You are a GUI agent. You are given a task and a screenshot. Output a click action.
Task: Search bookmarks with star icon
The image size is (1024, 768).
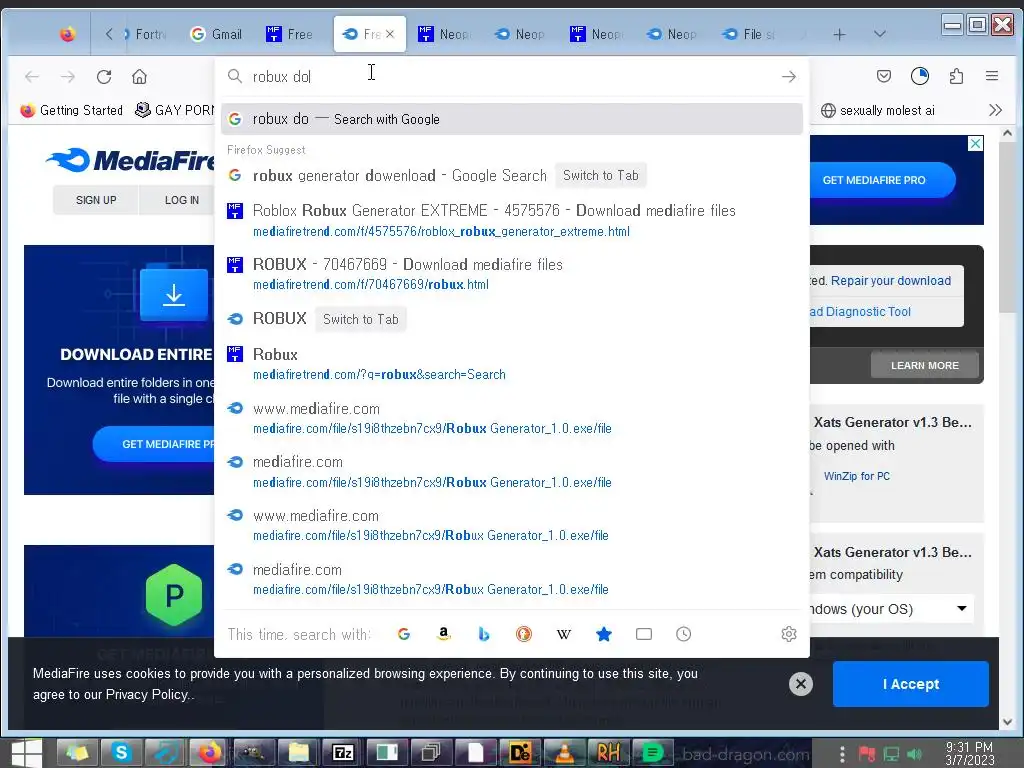coord(604,634)
